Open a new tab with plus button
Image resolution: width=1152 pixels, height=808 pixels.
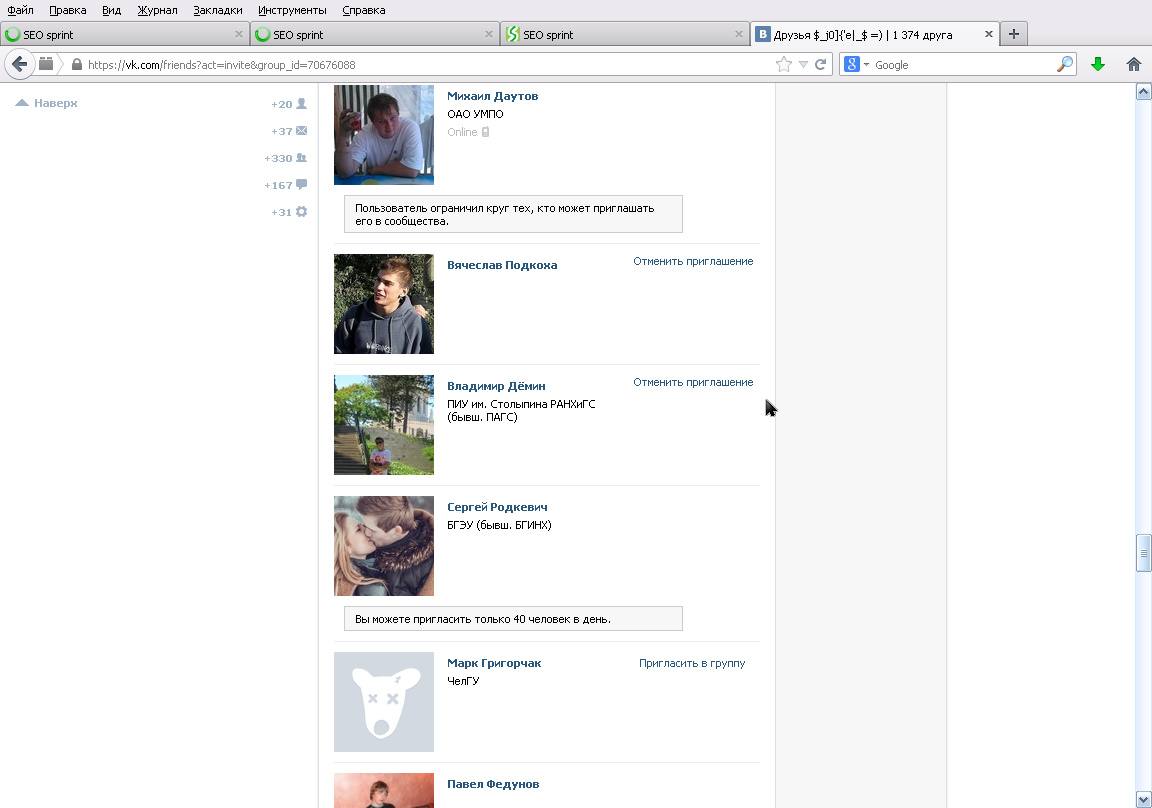[x=1013, y=34]
